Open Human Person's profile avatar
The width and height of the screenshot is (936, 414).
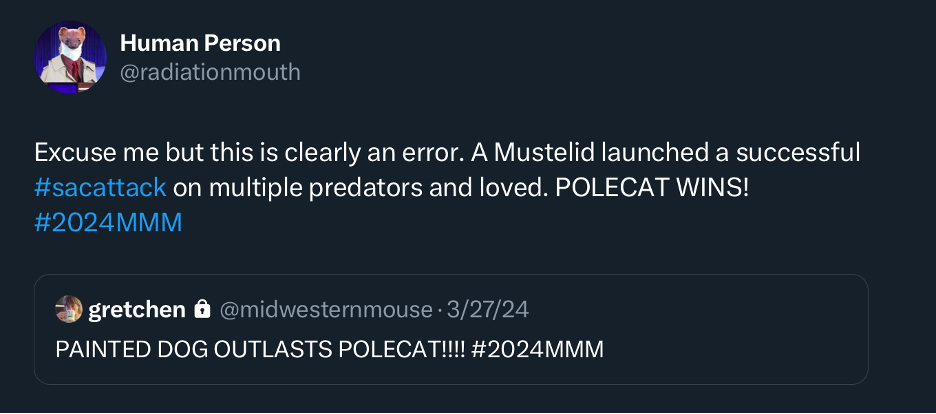pyautogui.click(x=70, y=57)
